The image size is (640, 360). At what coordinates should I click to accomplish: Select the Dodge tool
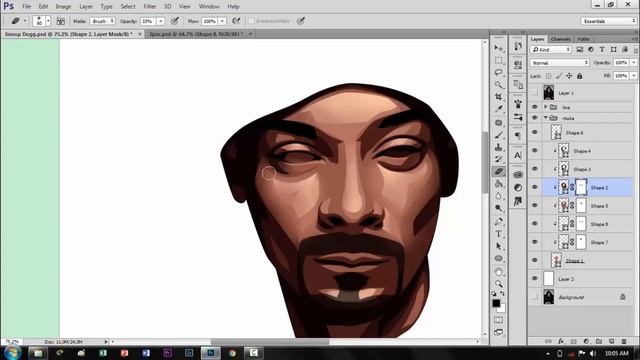(498, 208)
